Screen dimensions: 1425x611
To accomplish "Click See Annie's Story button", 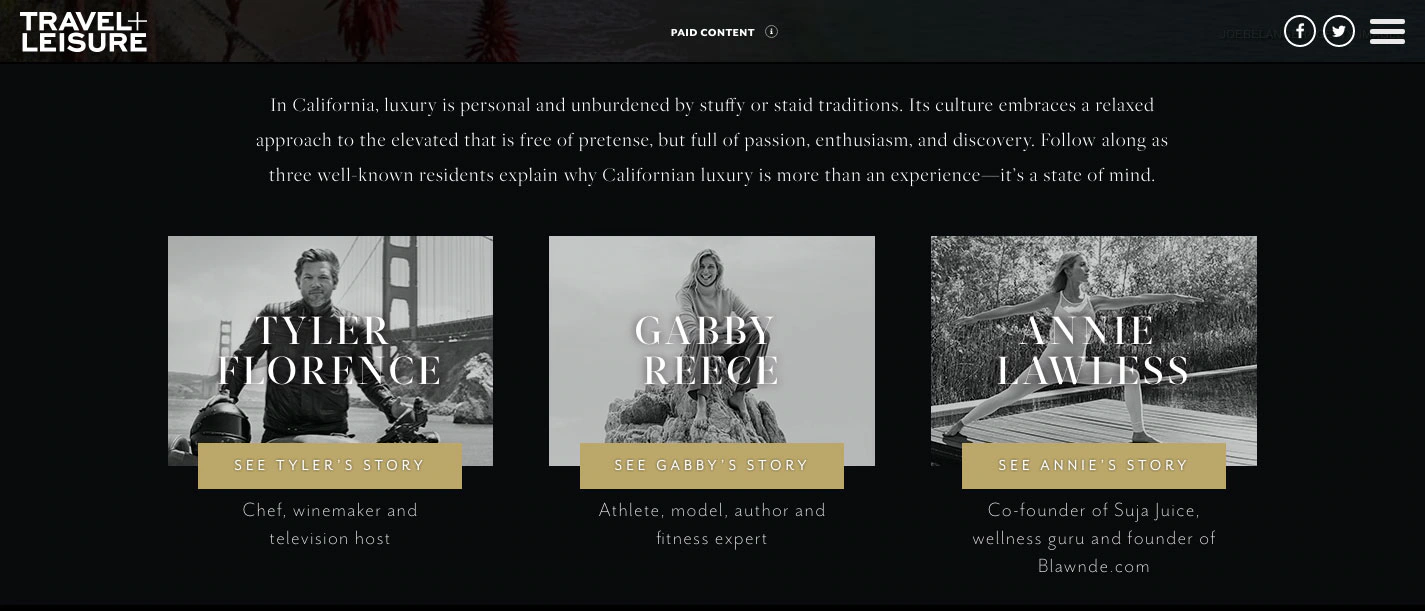I will coord(1094,466).
